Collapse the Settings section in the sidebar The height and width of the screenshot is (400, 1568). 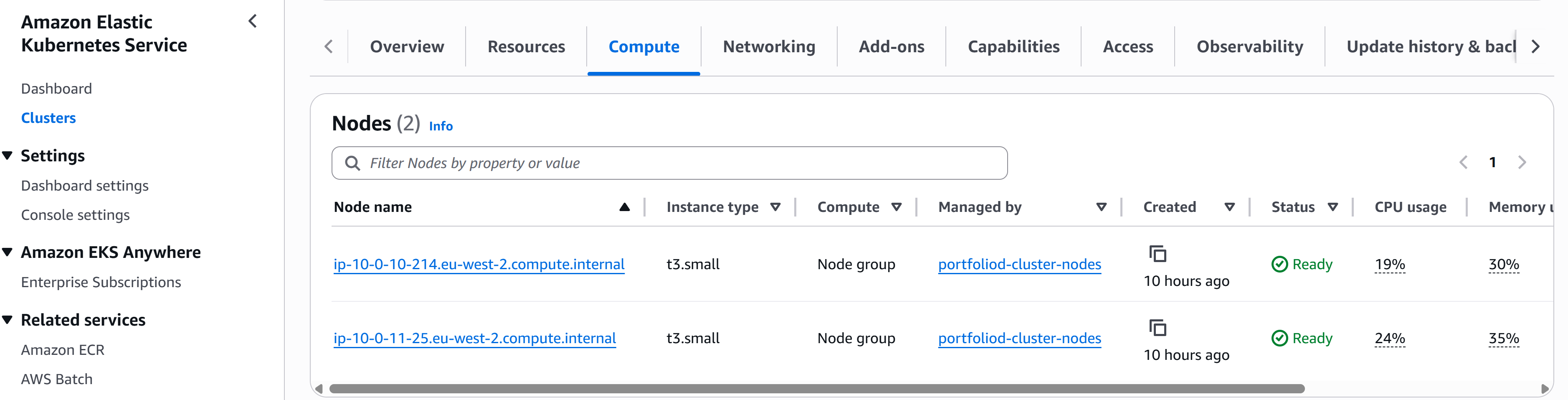point(7,156)
